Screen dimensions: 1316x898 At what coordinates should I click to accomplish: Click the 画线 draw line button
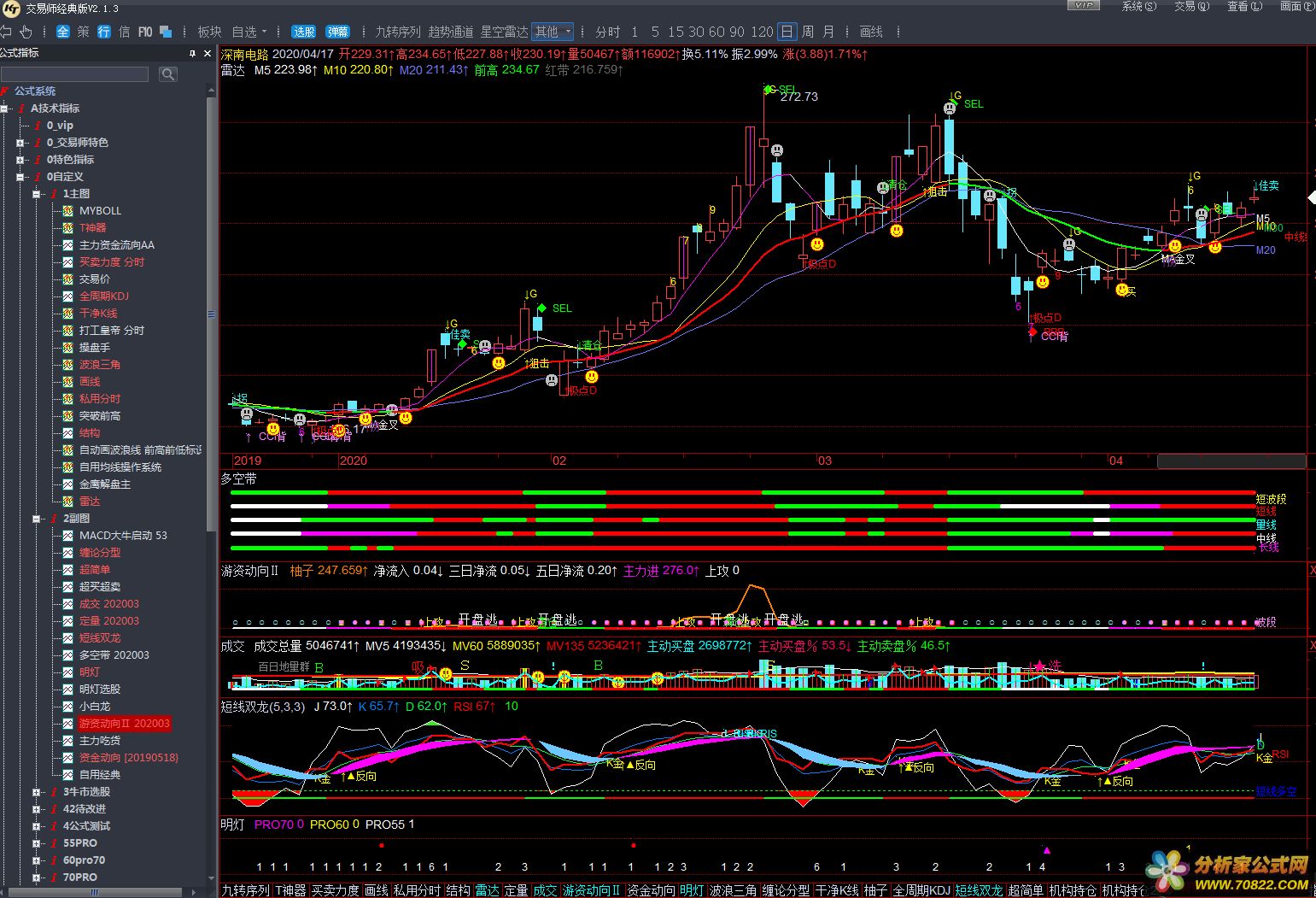tap(871, 32)
